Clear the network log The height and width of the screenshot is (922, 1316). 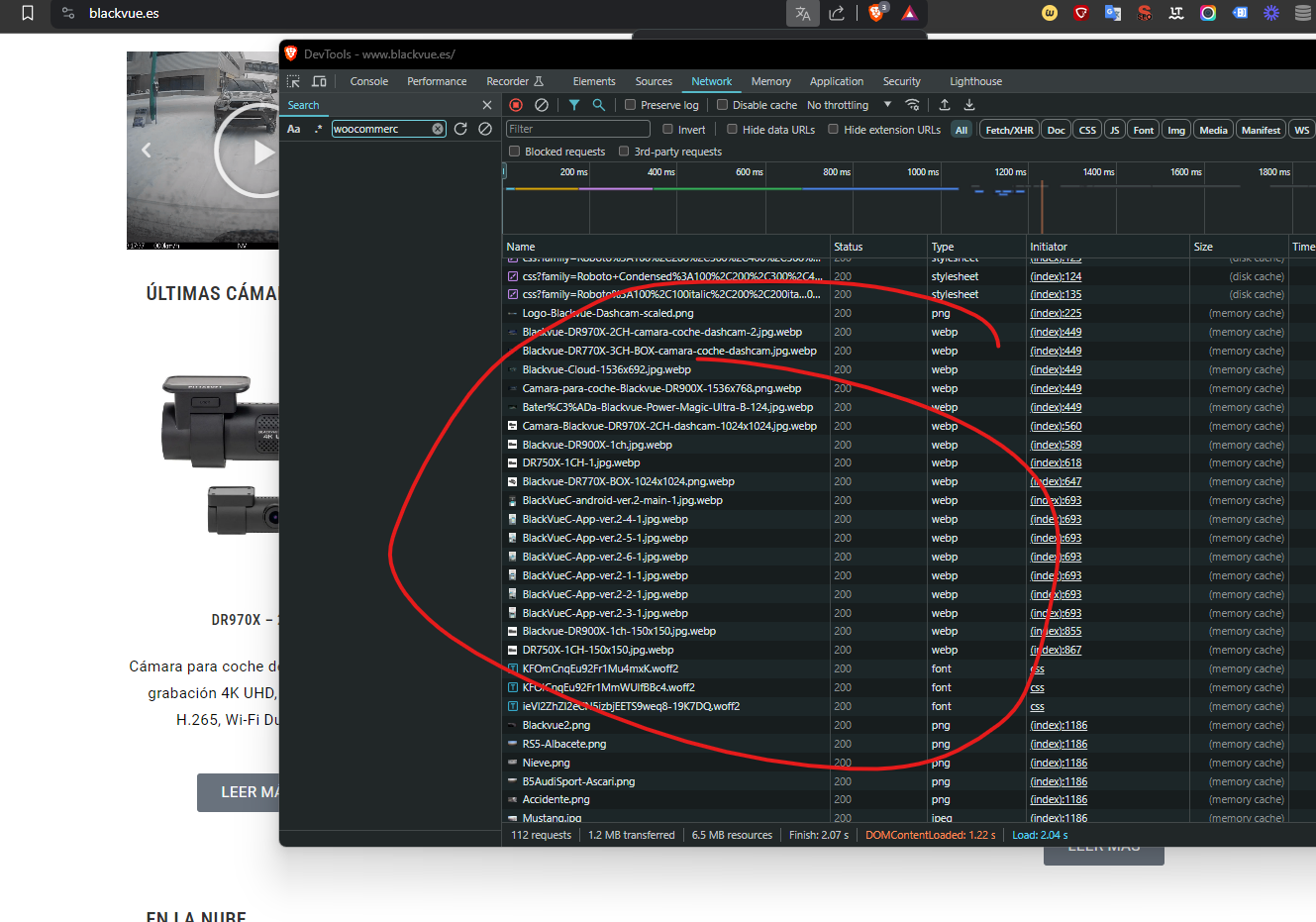tap(542, 105)
